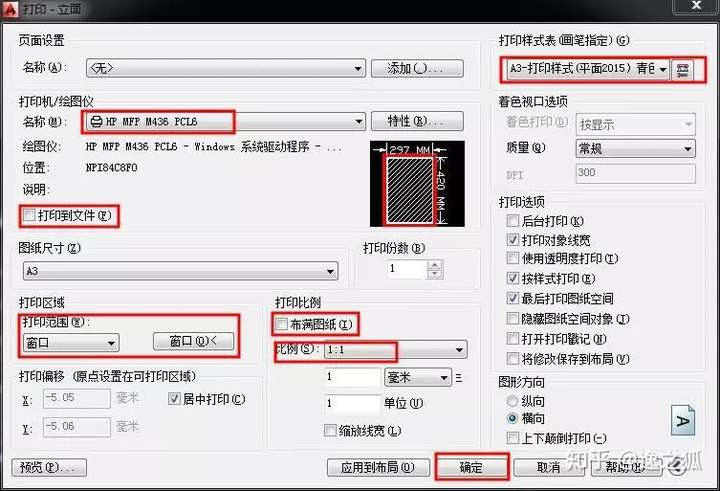This screenshot has height=491, width=720.
Task: Enable 打印到文件 checkbox
Action: point(29,215)
